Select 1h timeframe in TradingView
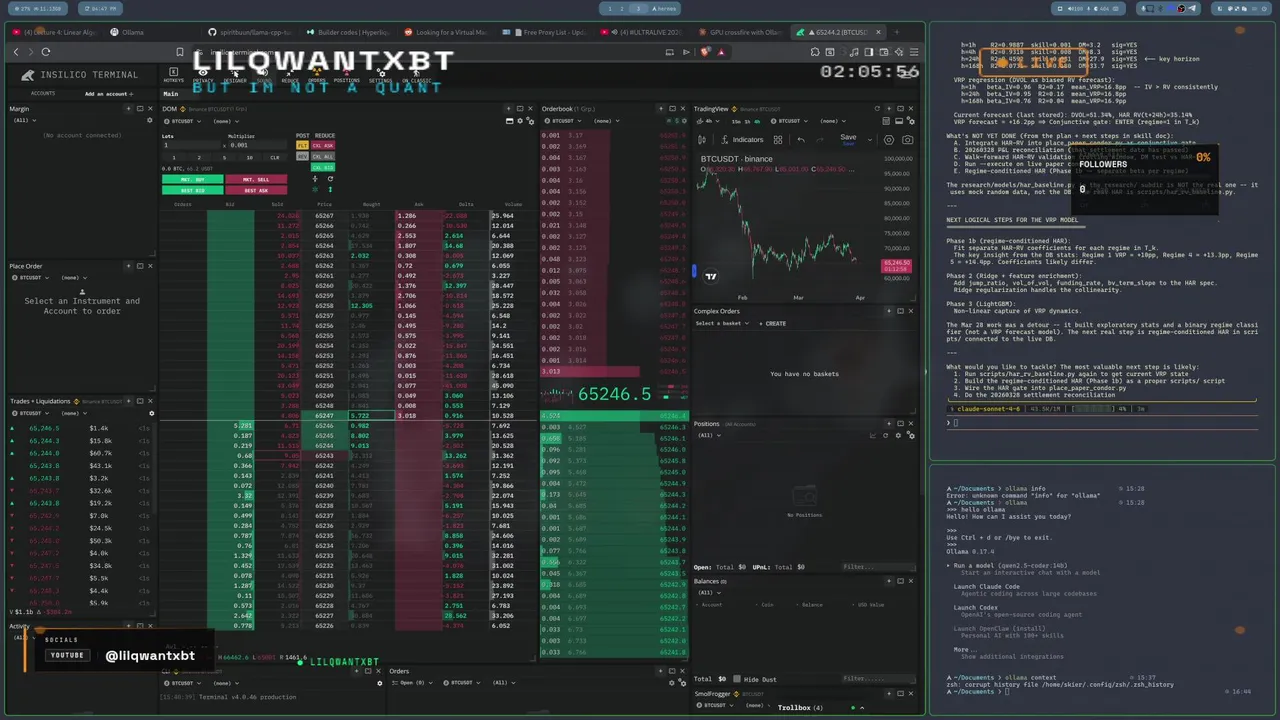 (747, 121)
